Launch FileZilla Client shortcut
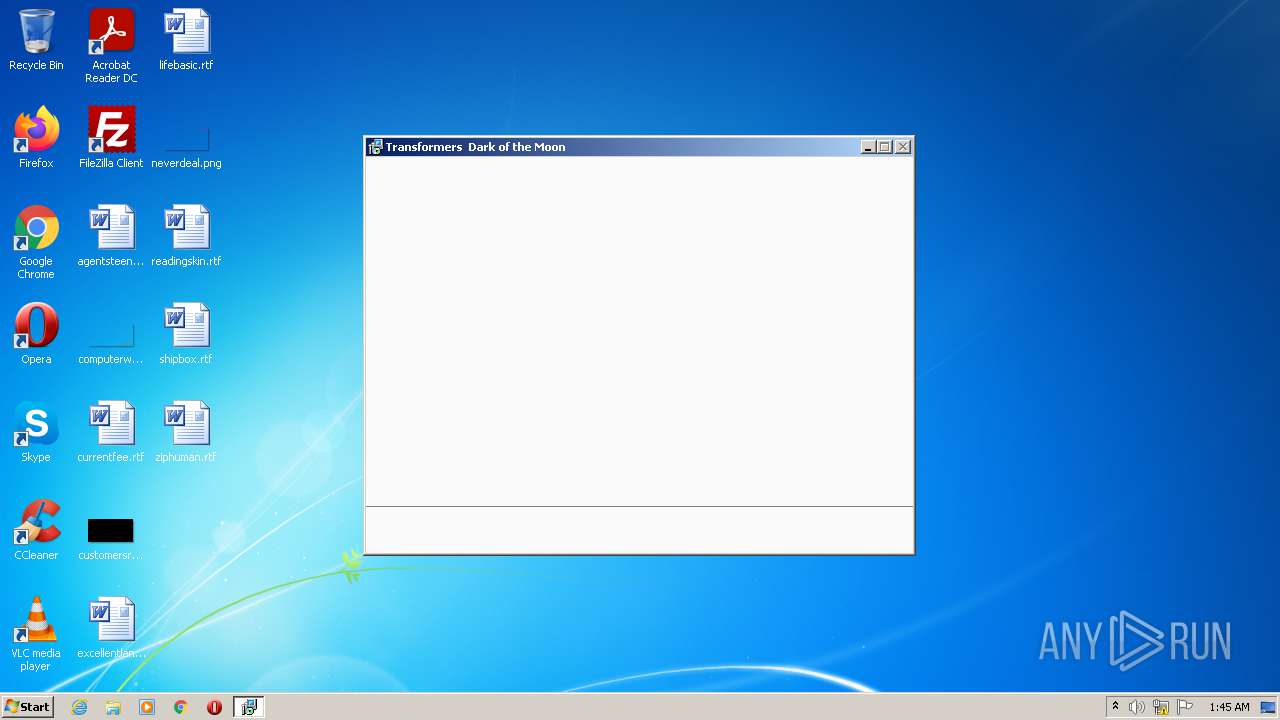The height and width of the screenshot is (720, 1280). point(111,138)
